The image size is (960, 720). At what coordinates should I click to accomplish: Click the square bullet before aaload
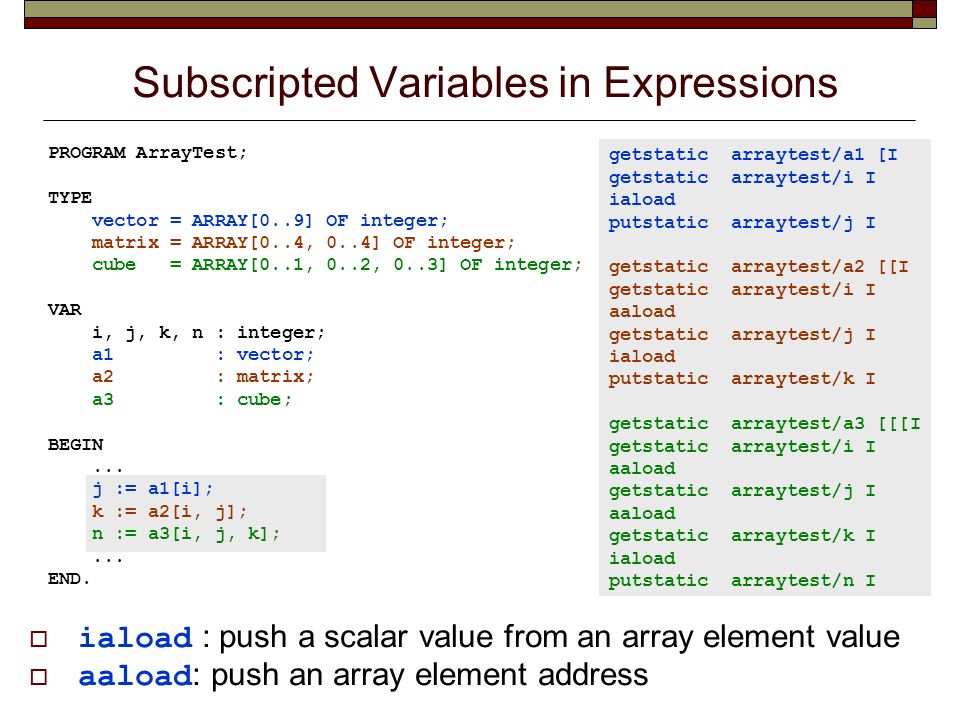point(39,677)
